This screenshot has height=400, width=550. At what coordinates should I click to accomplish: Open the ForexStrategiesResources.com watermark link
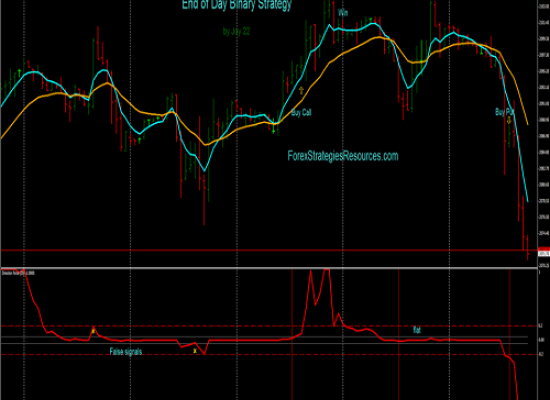click(343, 156)
